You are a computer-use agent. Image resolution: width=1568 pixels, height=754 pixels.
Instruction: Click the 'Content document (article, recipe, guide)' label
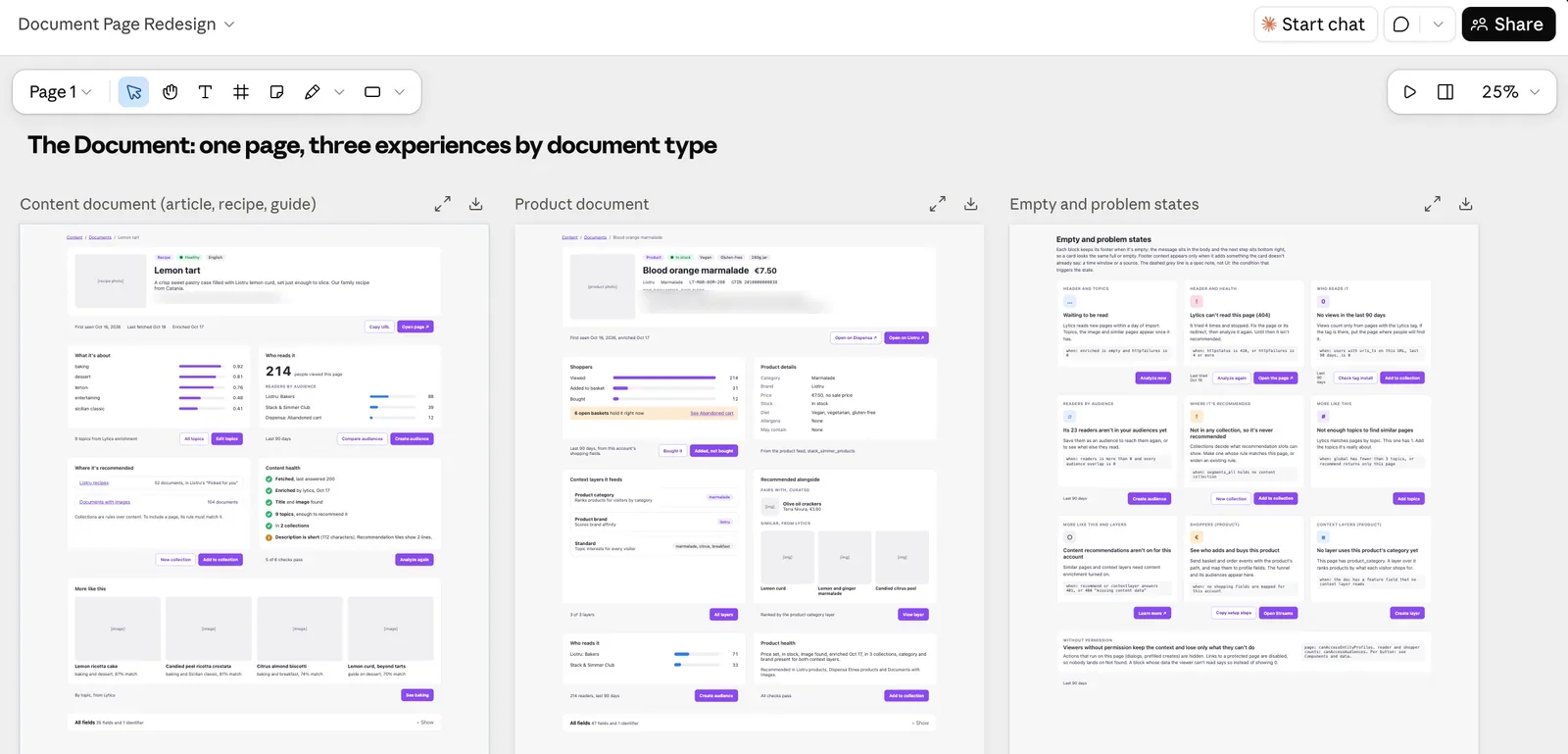click(x=168, y=204)
